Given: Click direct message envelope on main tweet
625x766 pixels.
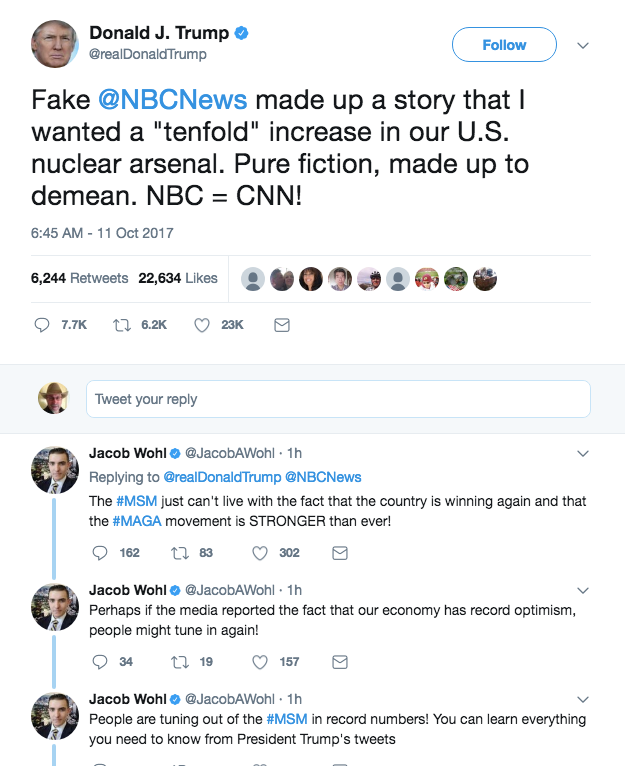Looking at the screenshot, I should point(281,325).
